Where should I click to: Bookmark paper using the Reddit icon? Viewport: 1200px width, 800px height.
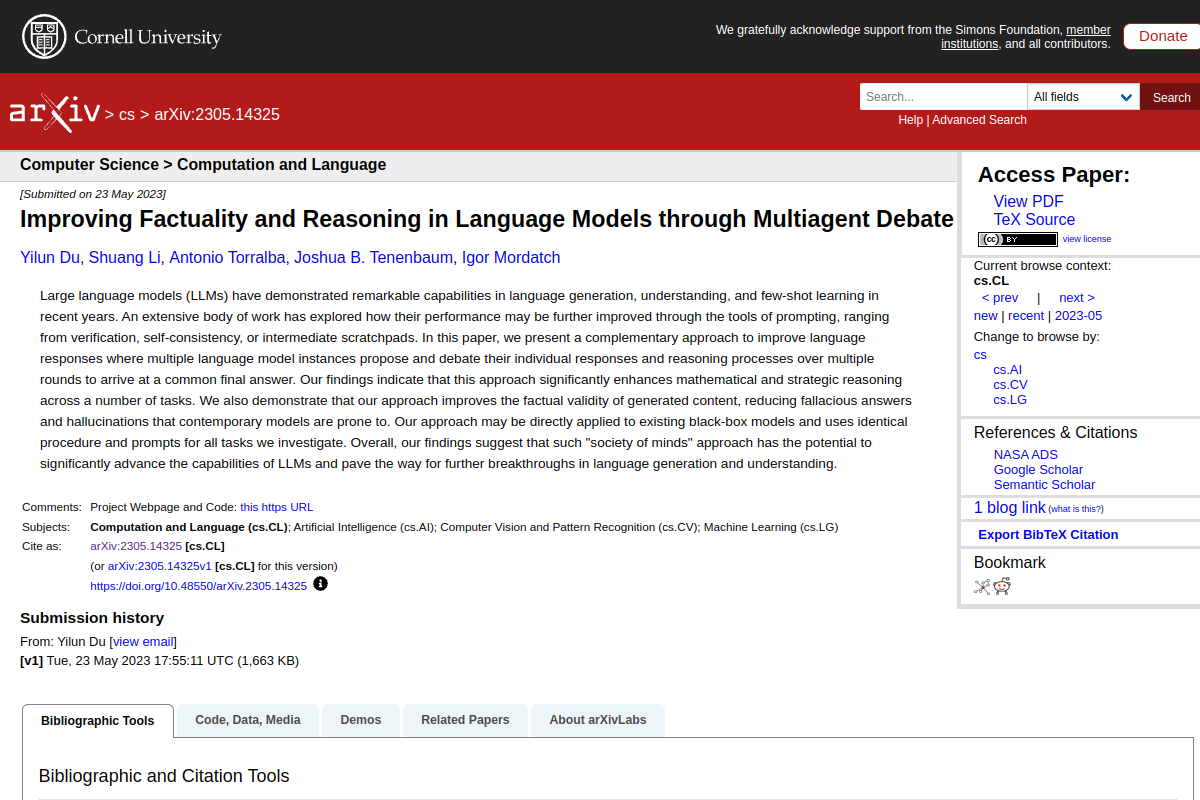click(x=1002, y=587)
